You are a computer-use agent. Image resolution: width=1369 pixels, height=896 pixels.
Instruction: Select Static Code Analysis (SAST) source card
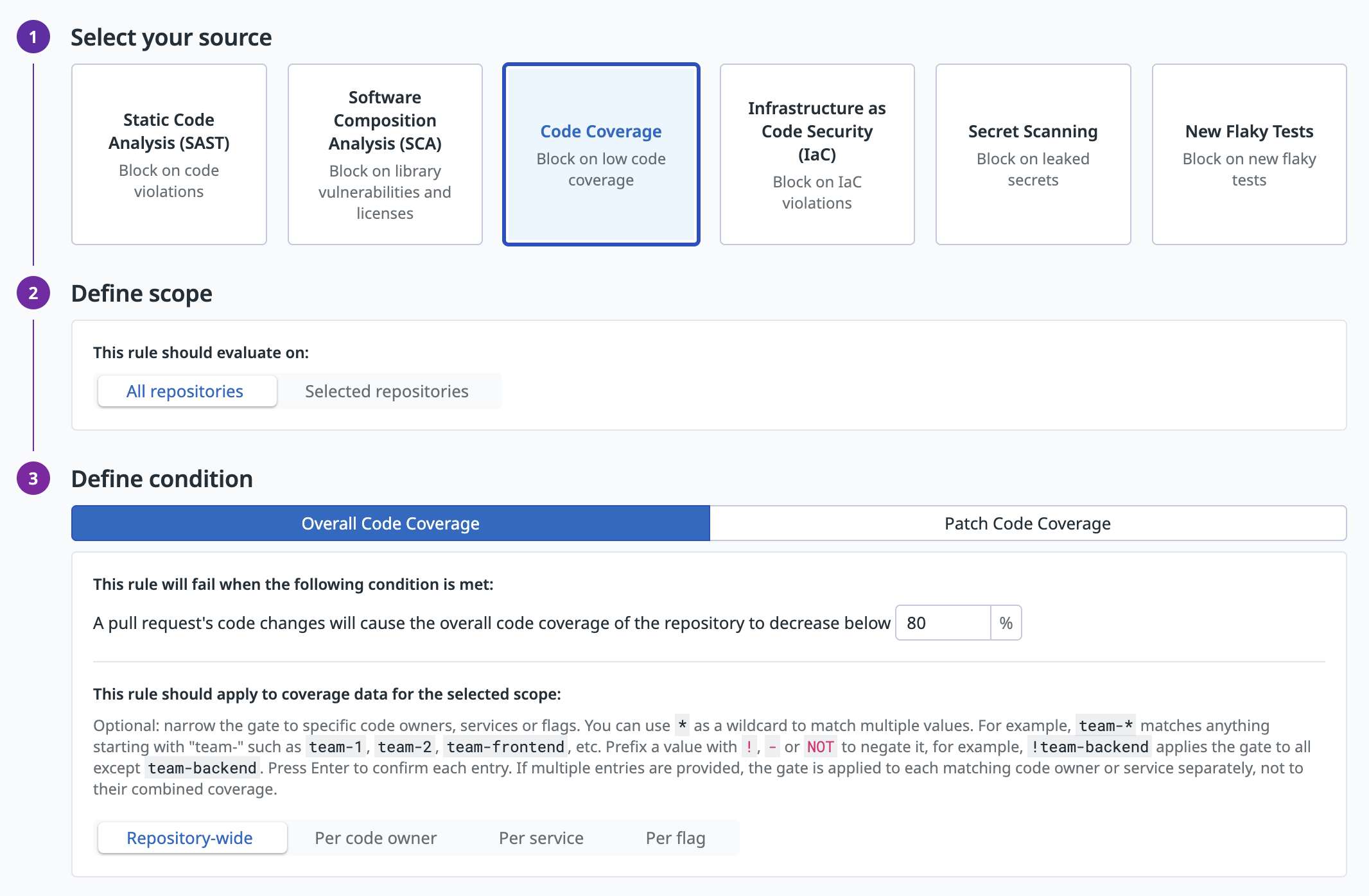click(x=169, y=154)
